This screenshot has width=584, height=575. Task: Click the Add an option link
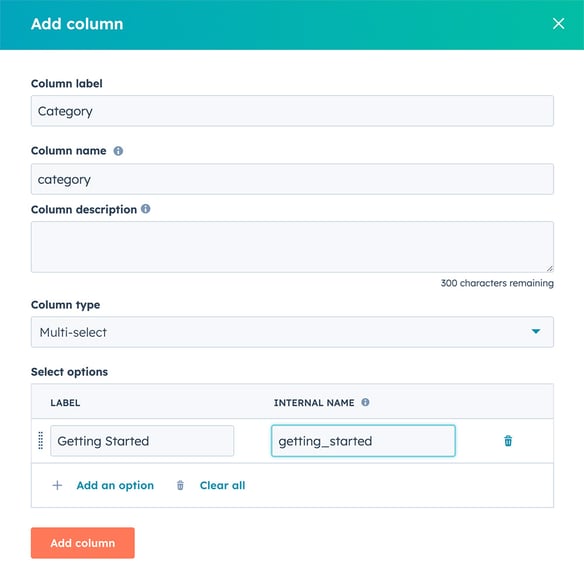115,485
